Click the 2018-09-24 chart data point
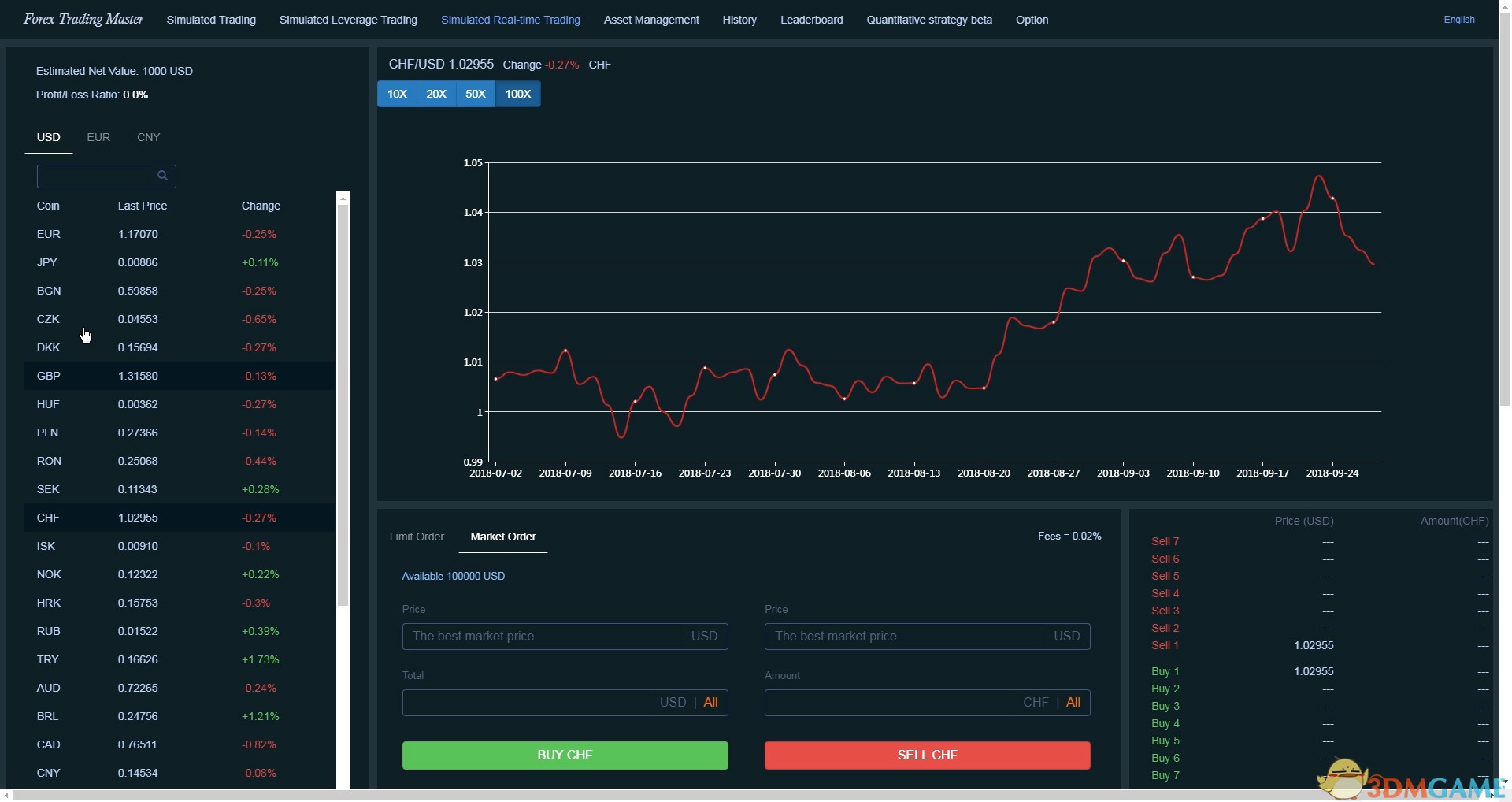 tap(1332, 199)
